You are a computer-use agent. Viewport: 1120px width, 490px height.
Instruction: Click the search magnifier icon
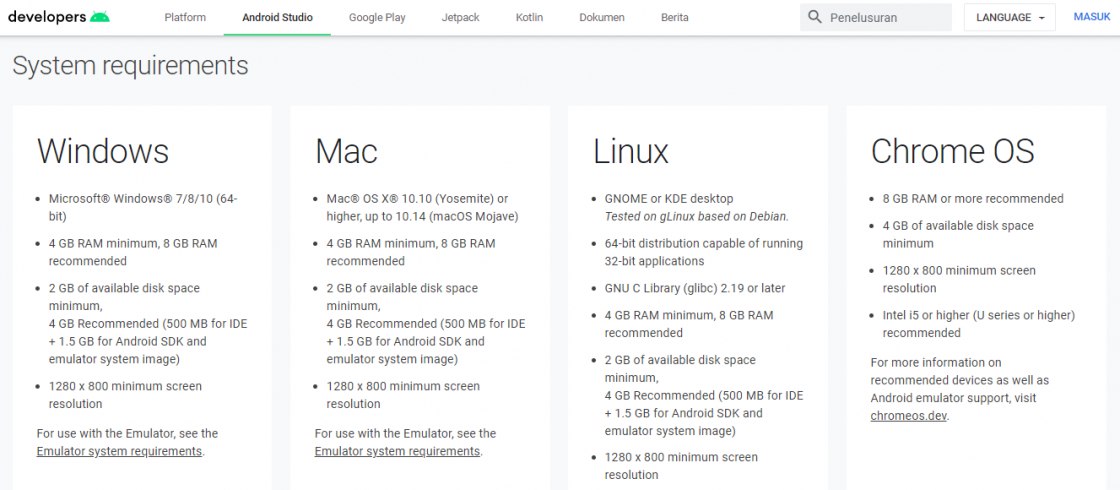(814, 17)
